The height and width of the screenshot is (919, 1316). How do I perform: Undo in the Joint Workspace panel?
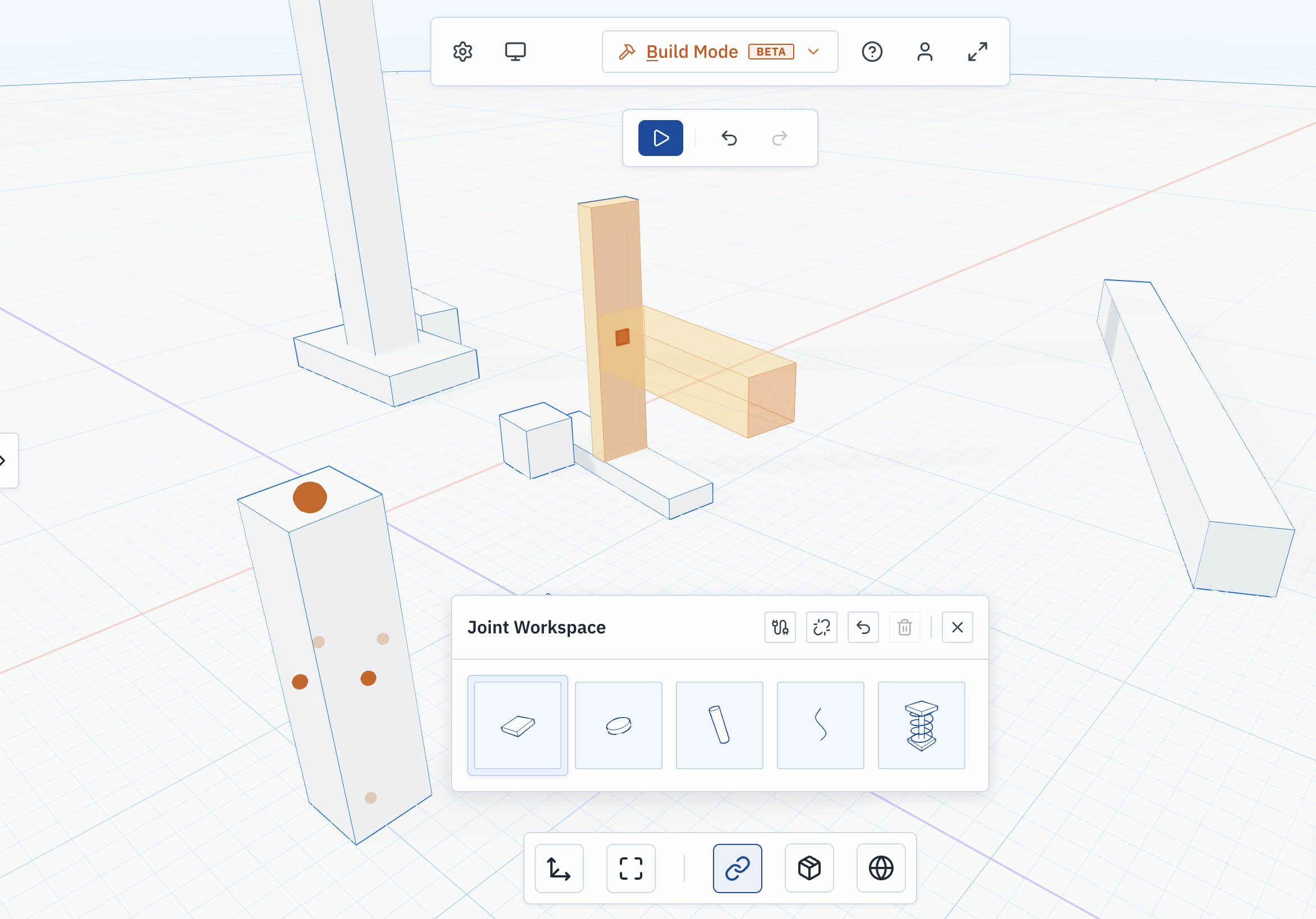click(x=863, y=627)
